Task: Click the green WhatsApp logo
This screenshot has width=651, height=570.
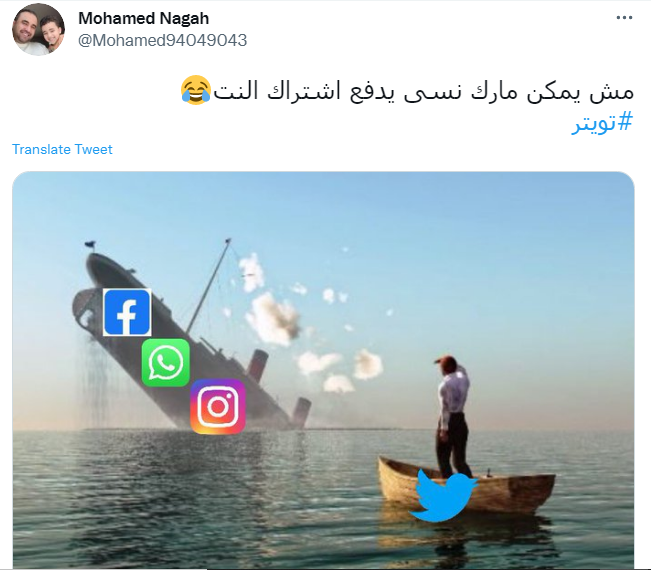Action: (x=166, y=362)
